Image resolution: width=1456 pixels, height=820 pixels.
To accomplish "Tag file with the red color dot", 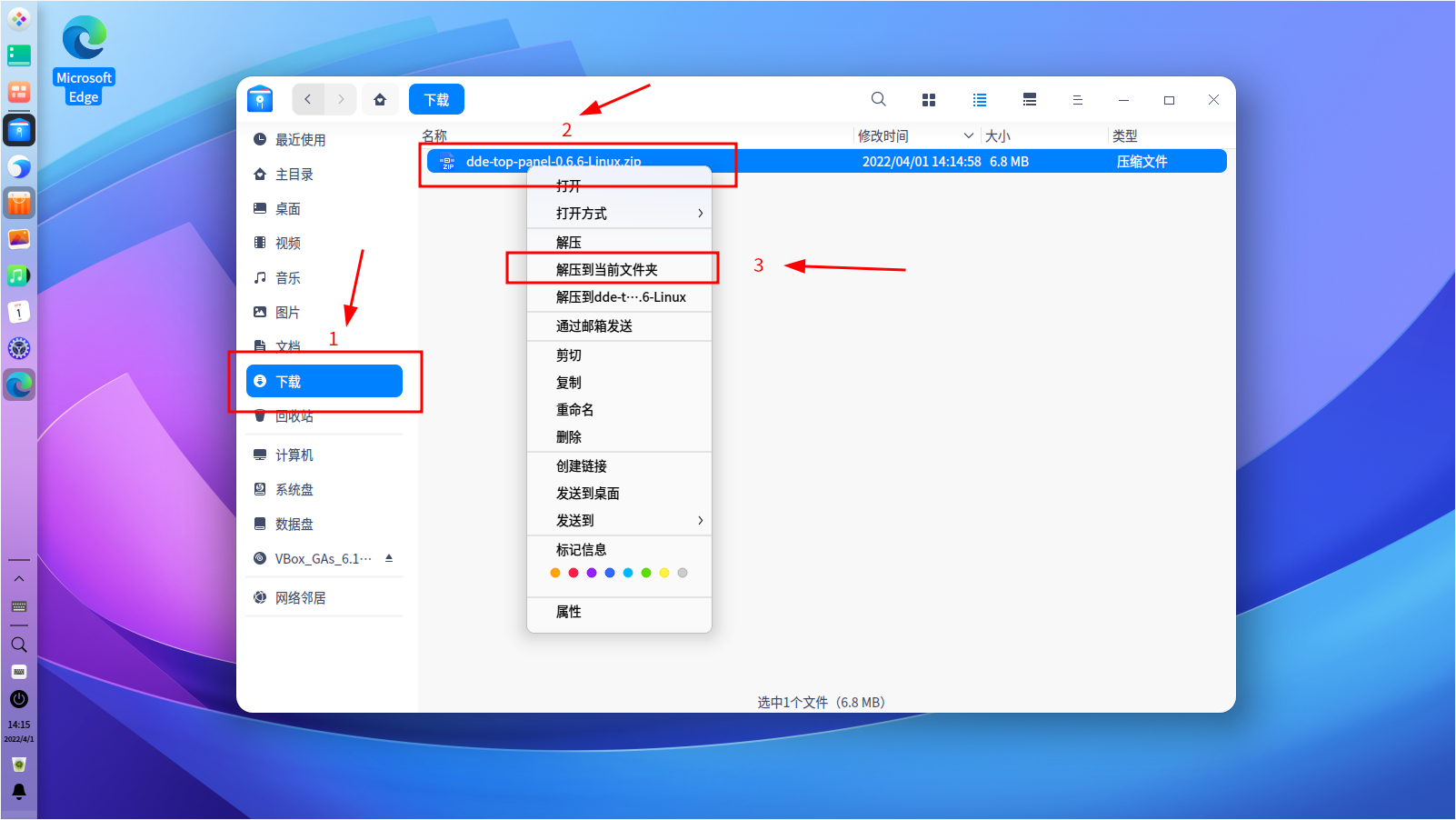I will coord(573,573).
